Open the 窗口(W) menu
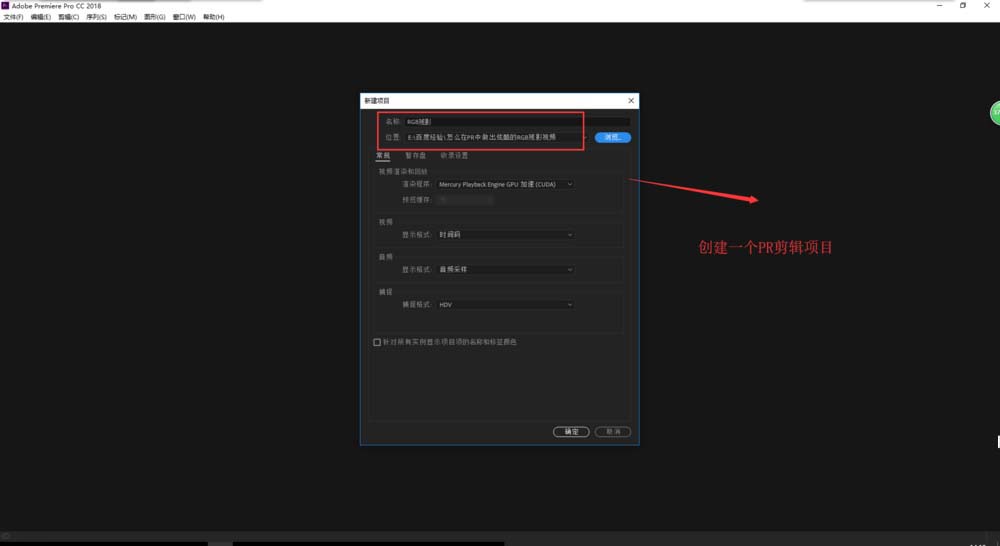The height and width of the screenshot is (546, 1000). point(184,17)
